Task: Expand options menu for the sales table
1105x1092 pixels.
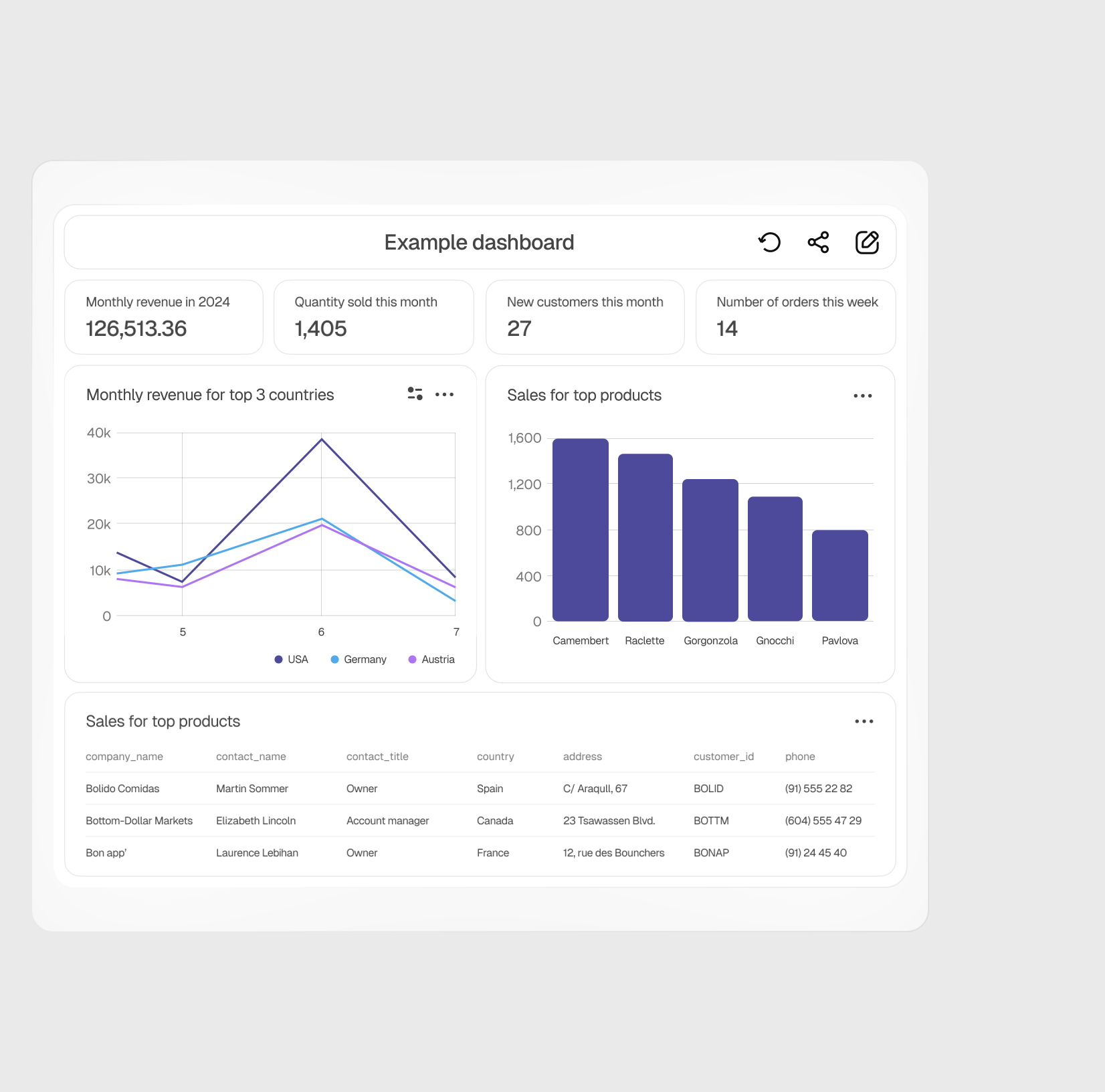Action: tap(864, 721)
